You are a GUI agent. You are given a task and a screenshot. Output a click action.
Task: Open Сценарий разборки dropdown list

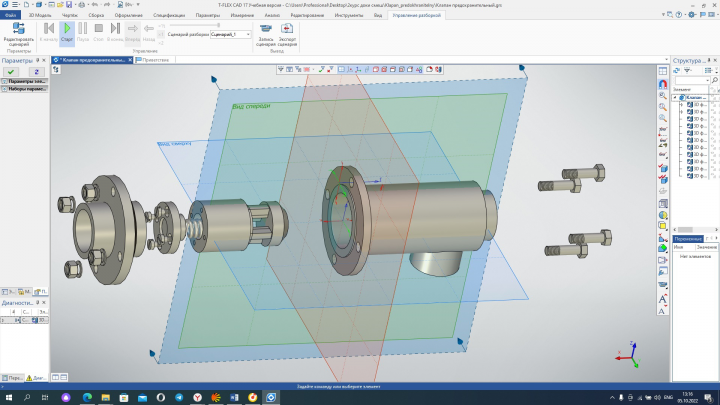click(231, 34)
